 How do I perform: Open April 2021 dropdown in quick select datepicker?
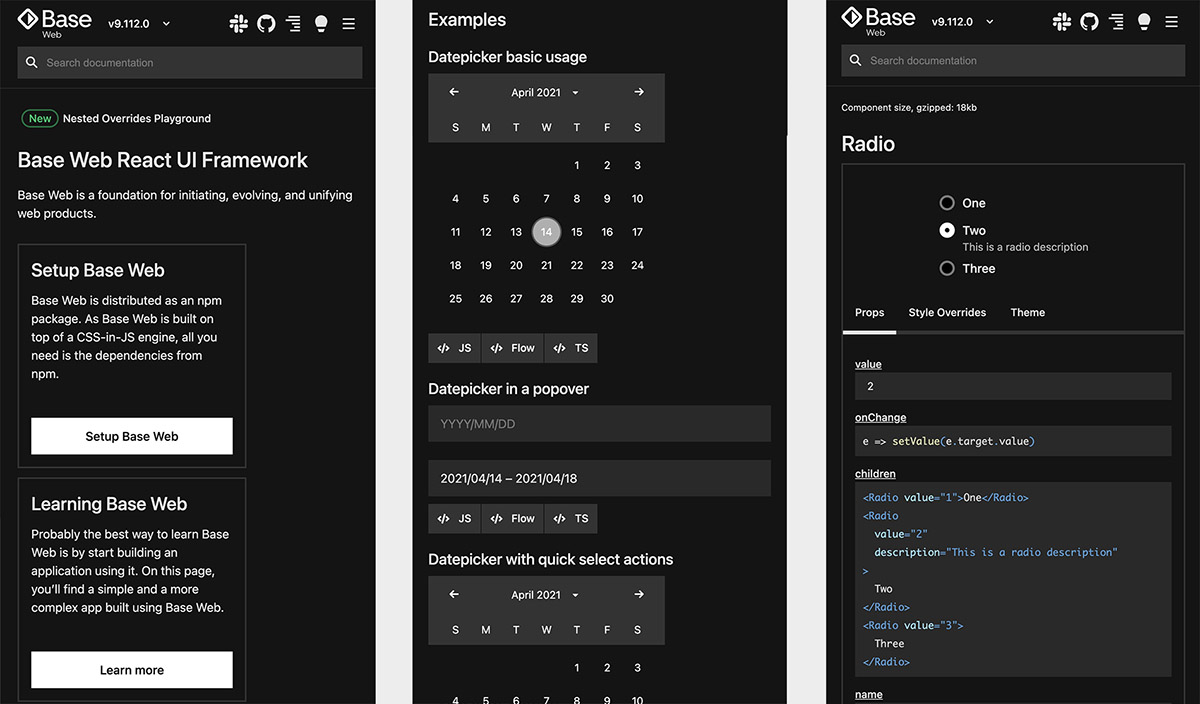click(545, 594)
